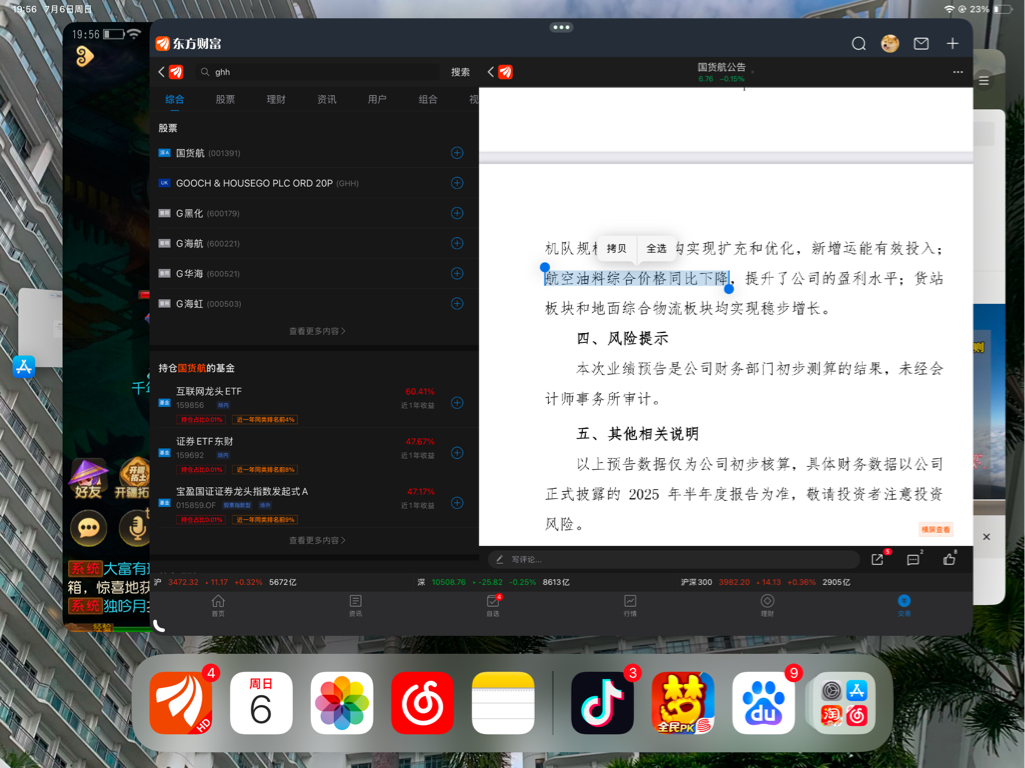Tap the 国货航公告 title quote header
The width and height of the screenshot is (1025, 768).
click(x=722, y=72)
